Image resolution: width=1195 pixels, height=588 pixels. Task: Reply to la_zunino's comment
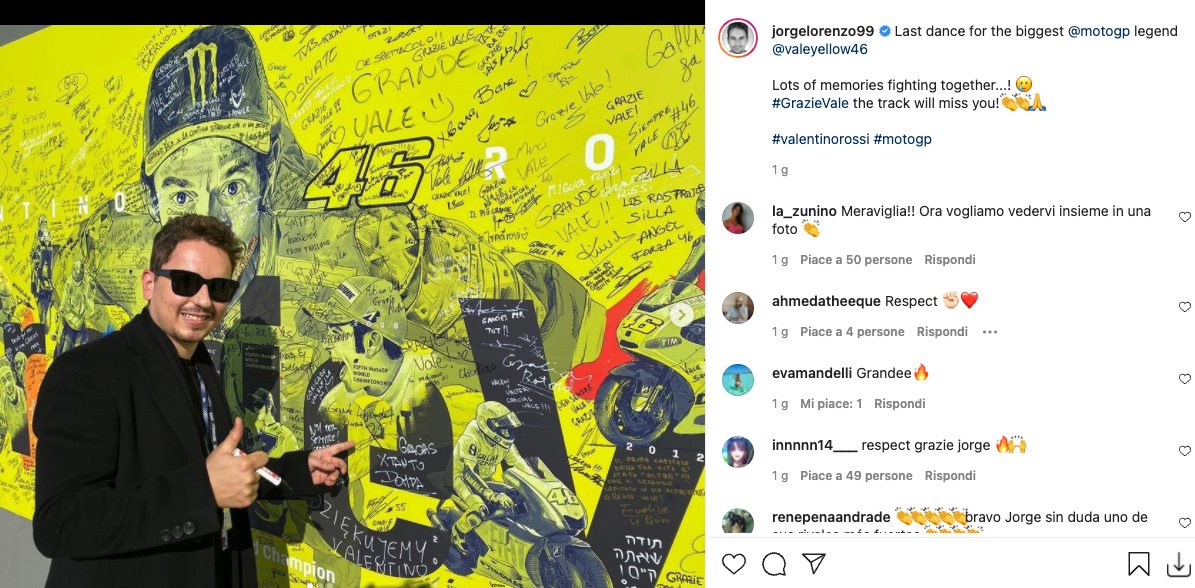click(x=950, y=260)
